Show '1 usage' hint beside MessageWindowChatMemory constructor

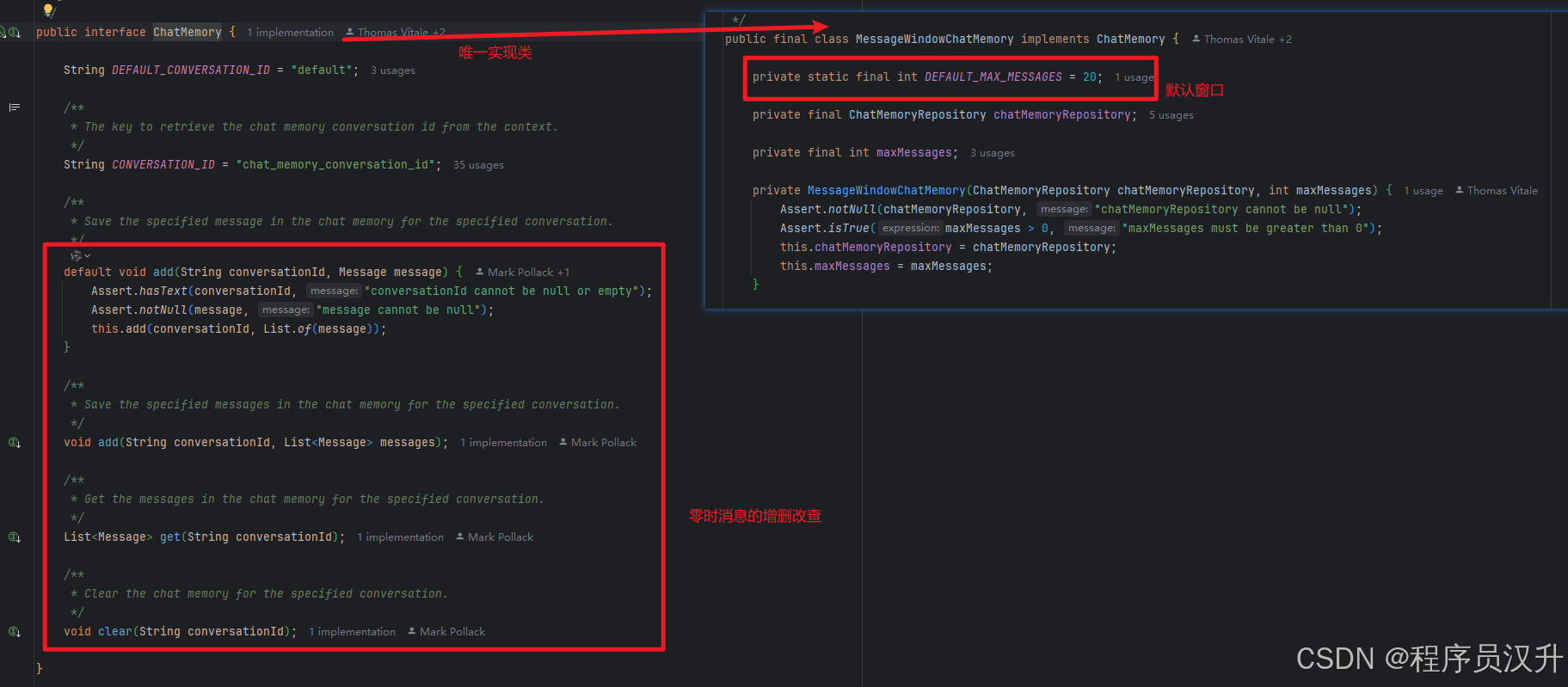pos(1423,191)
